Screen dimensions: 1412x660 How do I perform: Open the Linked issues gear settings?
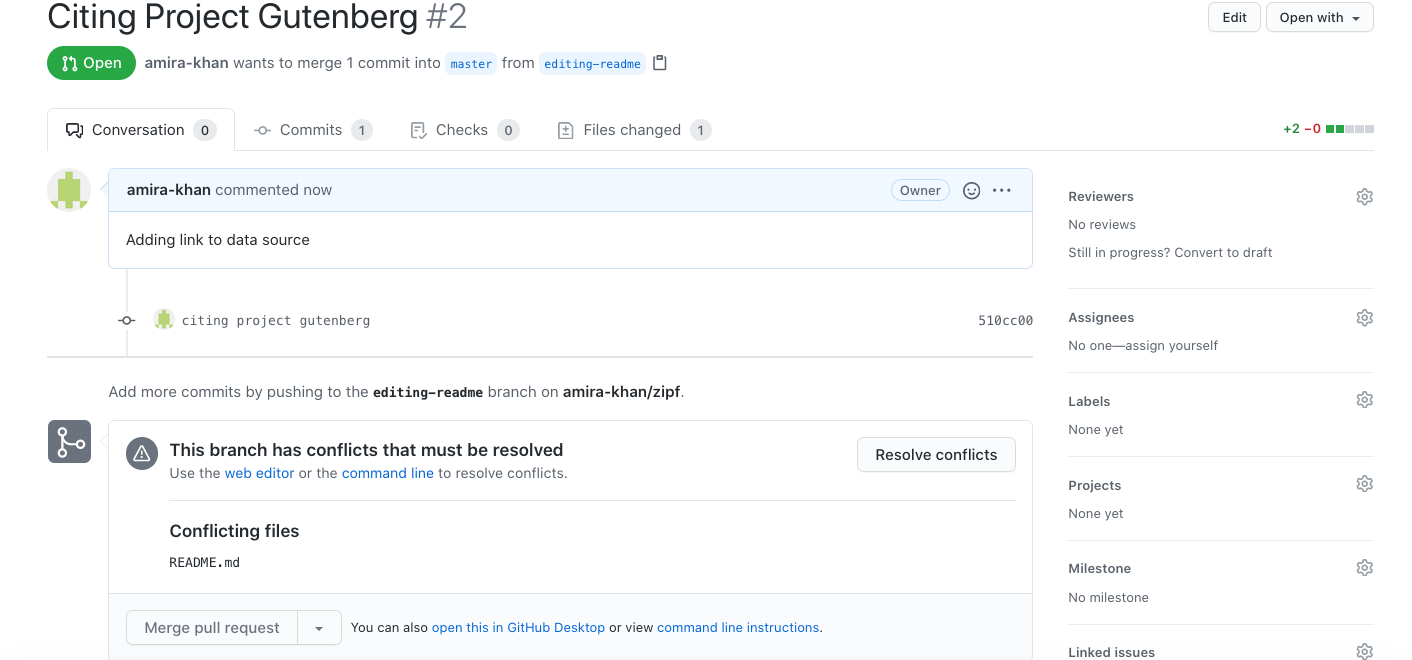(1364, 652)
